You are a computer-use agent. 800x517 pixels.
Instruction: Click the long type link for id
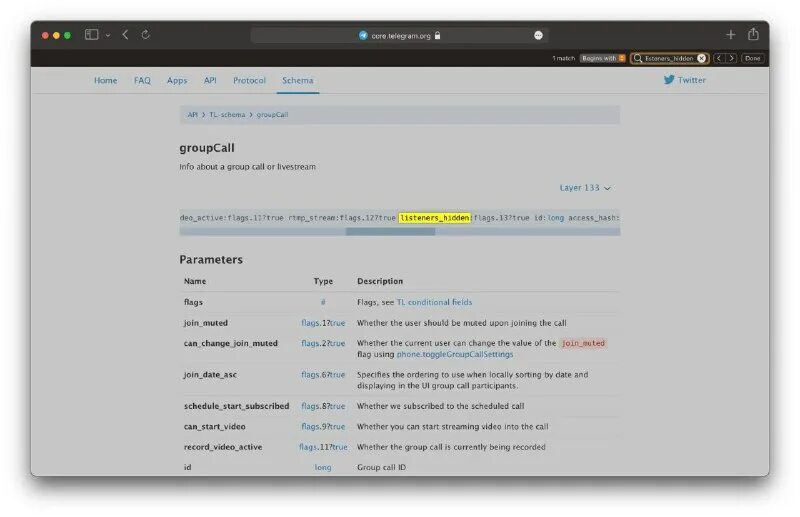pos(323,467)
